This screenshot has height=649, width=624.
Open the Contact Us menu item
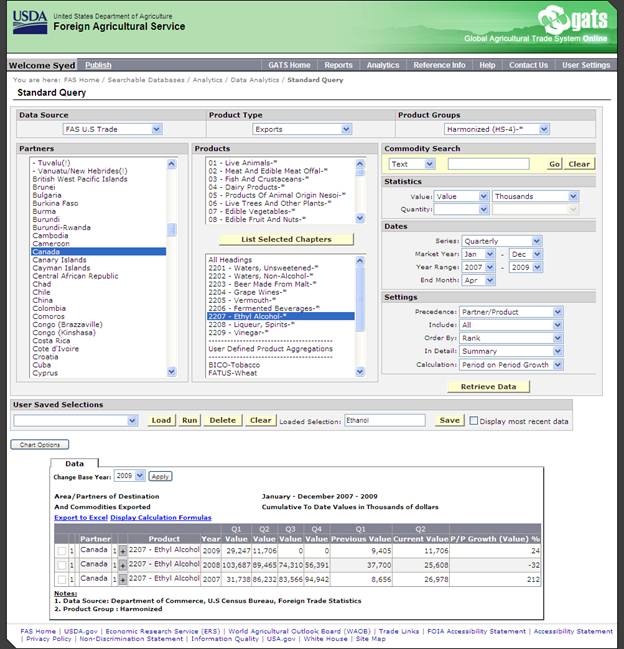[x=528, y=65]
